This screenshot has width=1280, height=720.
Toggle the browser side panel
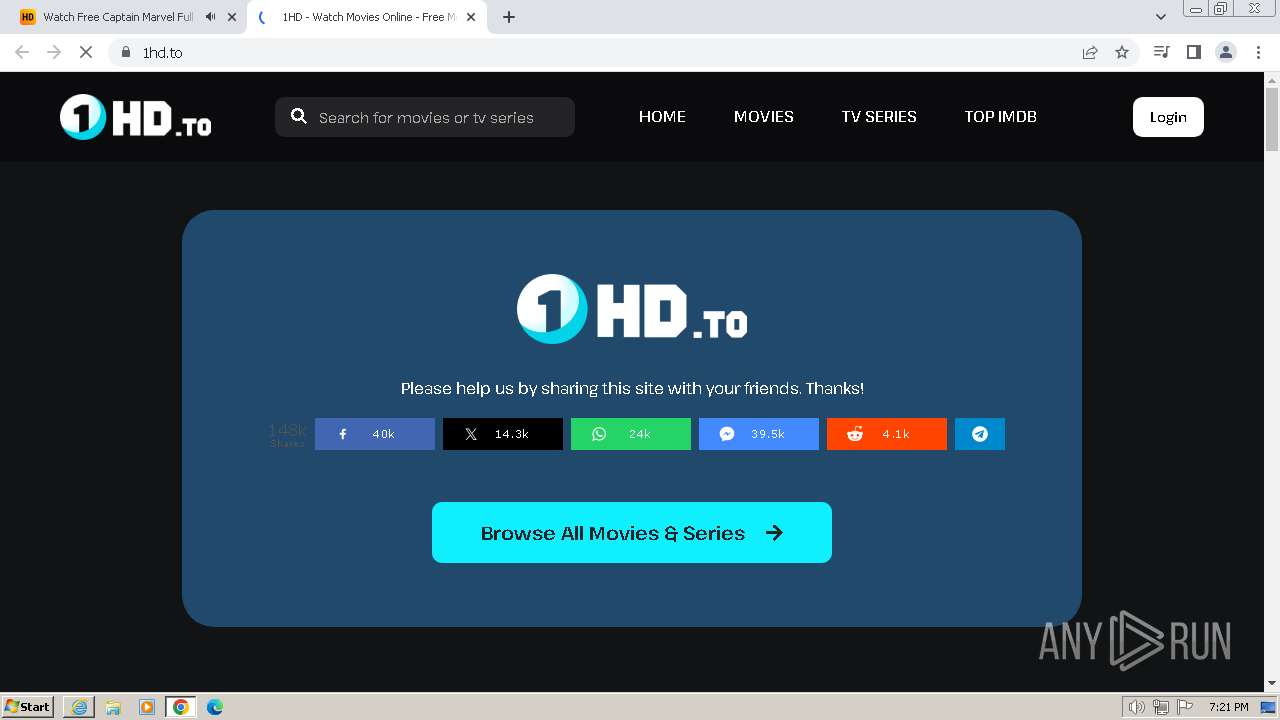[1194, 52]
